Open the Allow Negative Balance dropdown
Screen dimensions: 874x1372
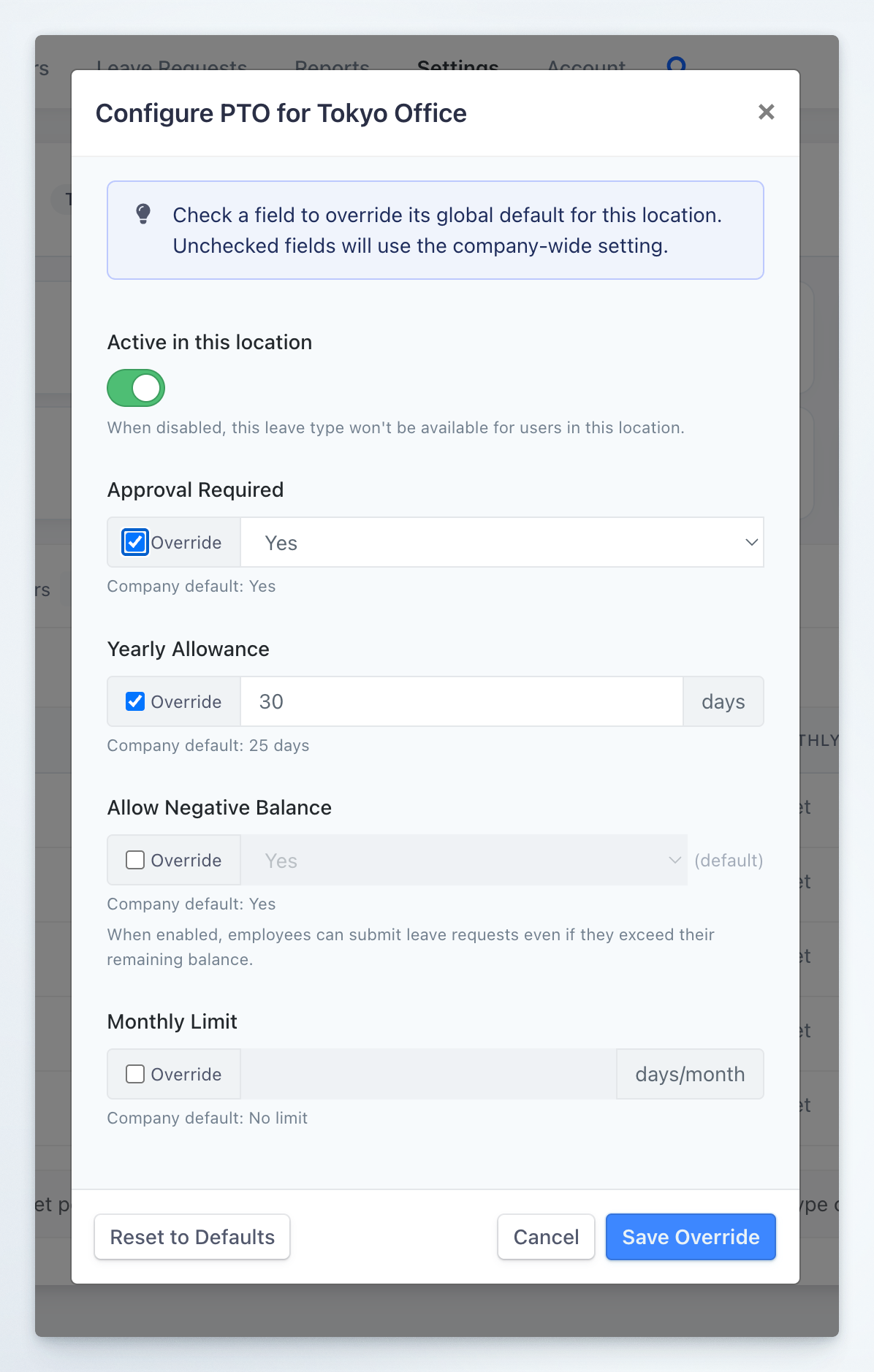pyautogui.click(x=465, y=860)
